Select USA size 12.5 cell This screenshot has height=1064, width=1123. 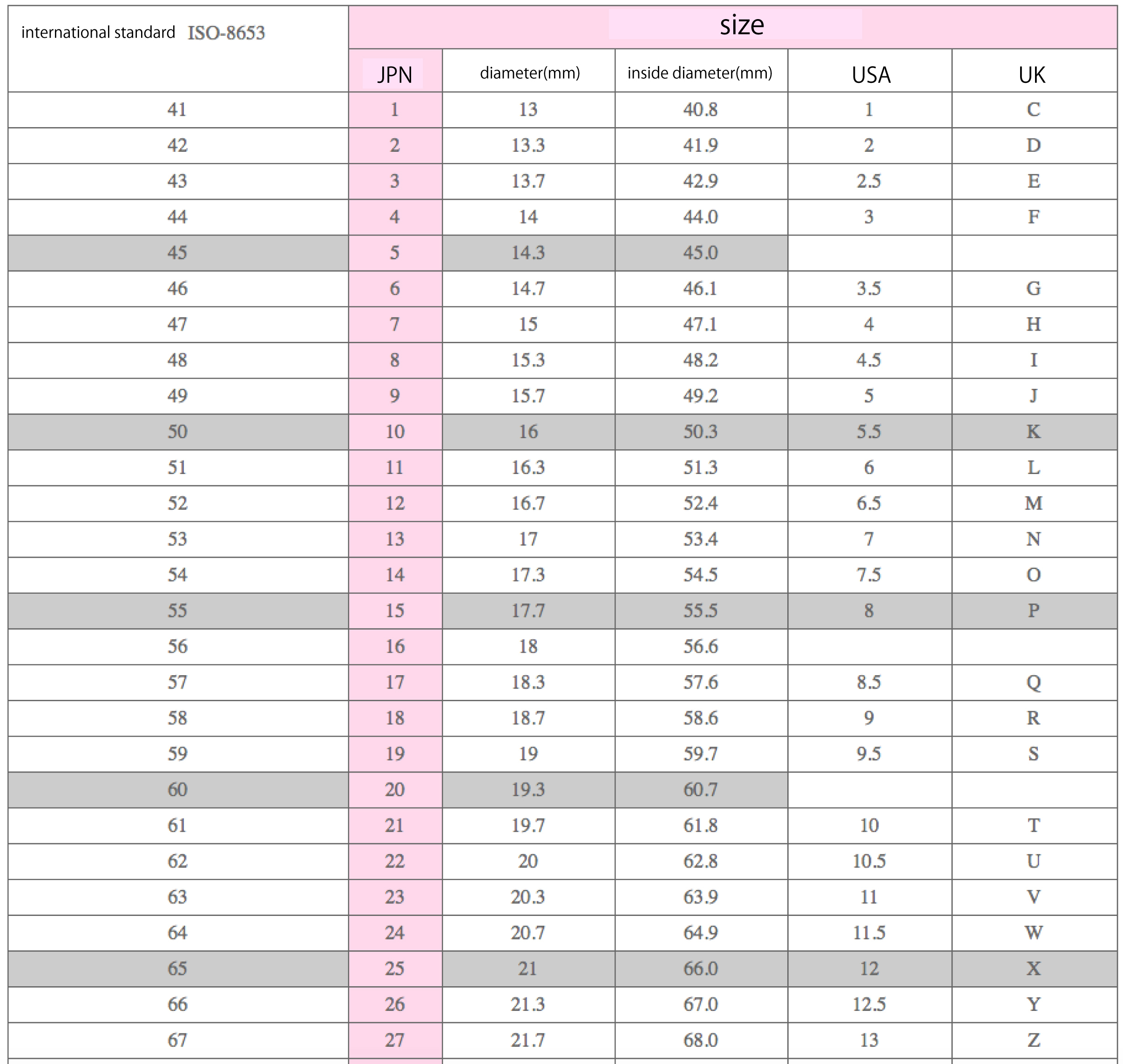point(868,1004)
